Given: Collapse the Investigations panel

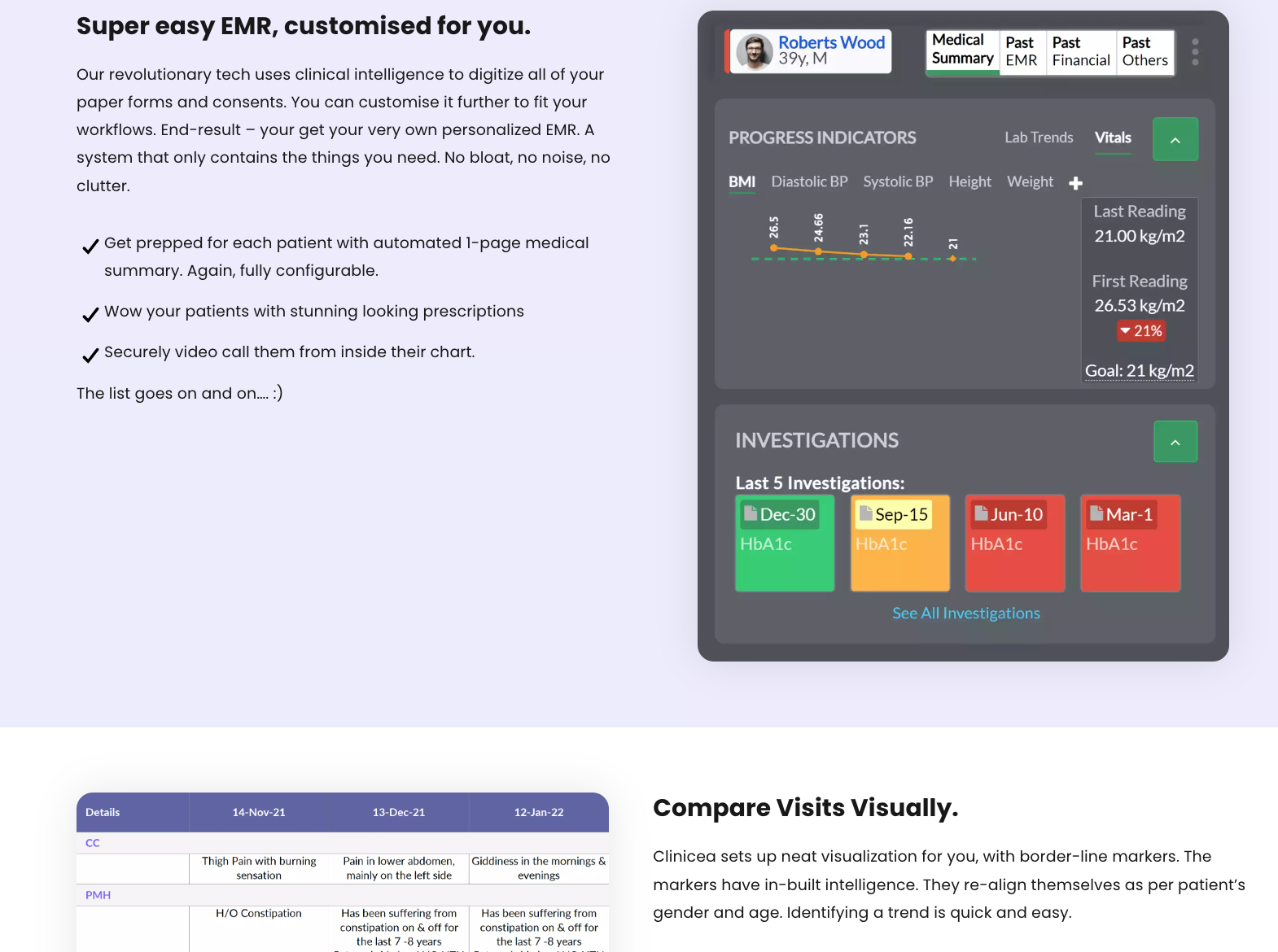Looking at the screenshot, I should pos(1175,442).
